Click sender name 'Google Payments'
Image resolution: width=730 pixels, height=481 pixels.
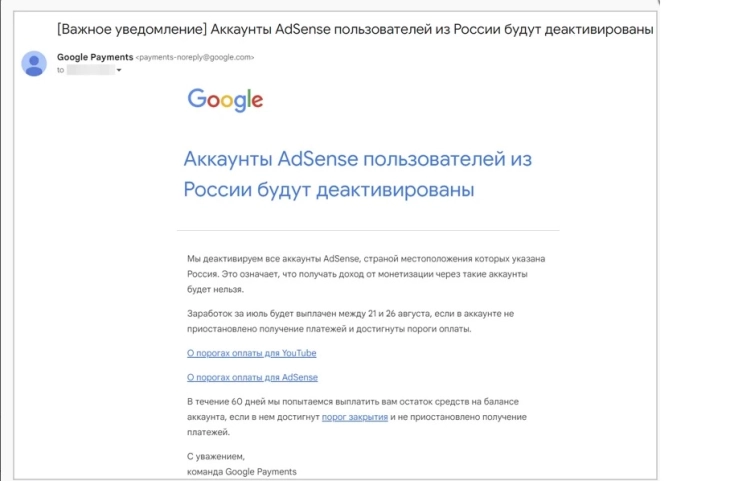[x=95, y=57]
